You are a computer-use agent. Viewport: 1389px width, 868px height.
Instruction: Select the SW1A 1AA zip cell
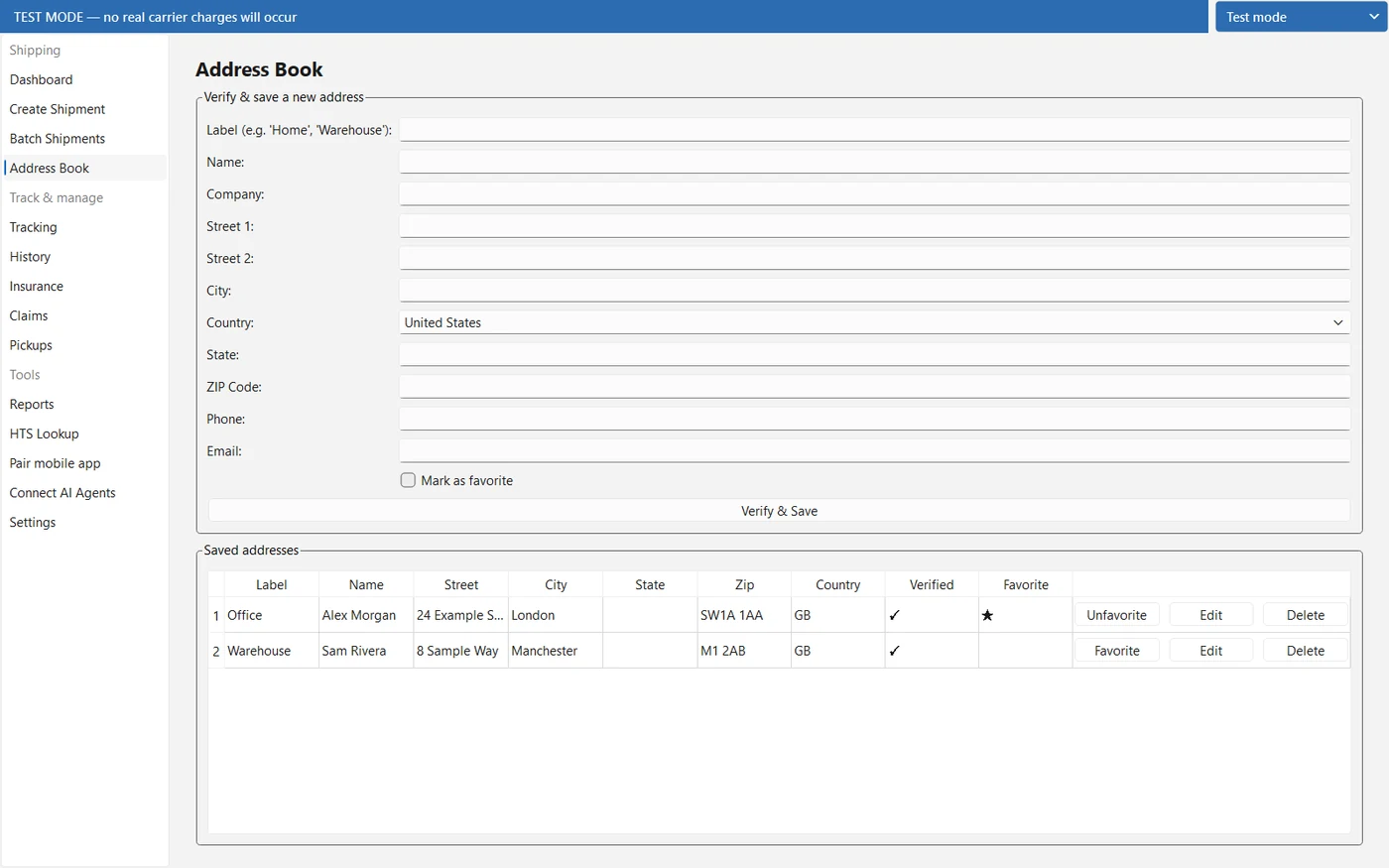click(x=744, y=615)
